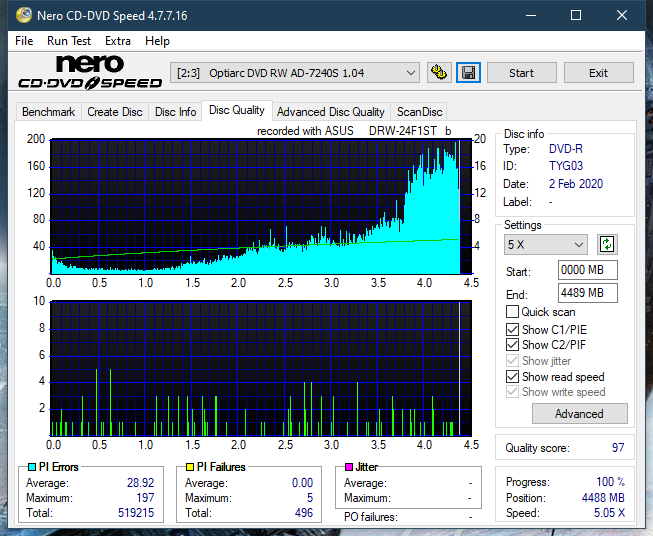653x536 pixels.
Task: Click the Start button
Action: [521, 73]
